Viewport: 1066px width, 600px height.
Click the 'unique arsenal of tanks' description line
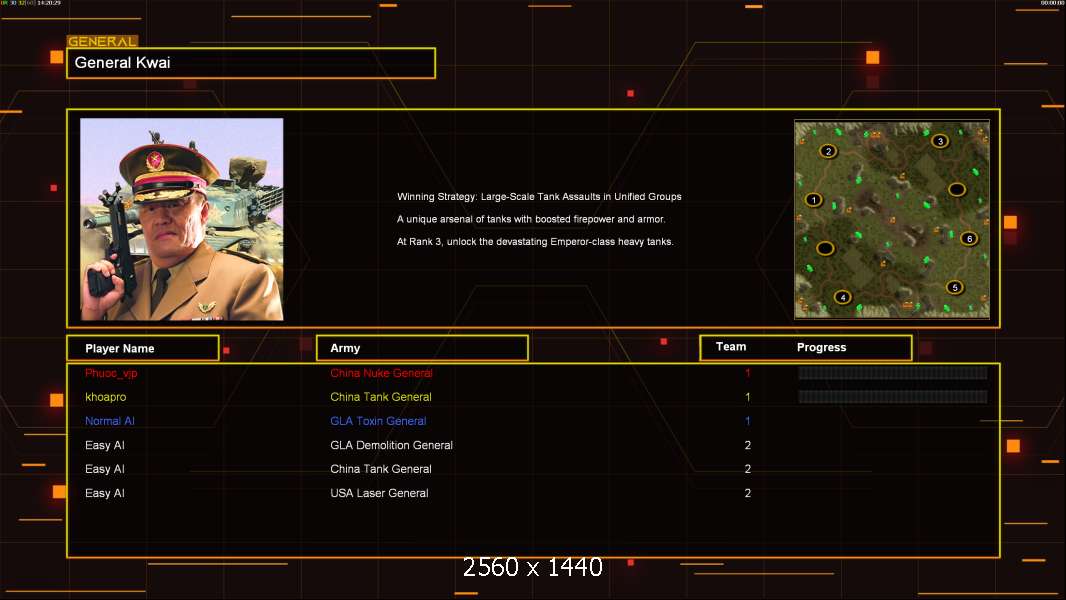point(531,219)
